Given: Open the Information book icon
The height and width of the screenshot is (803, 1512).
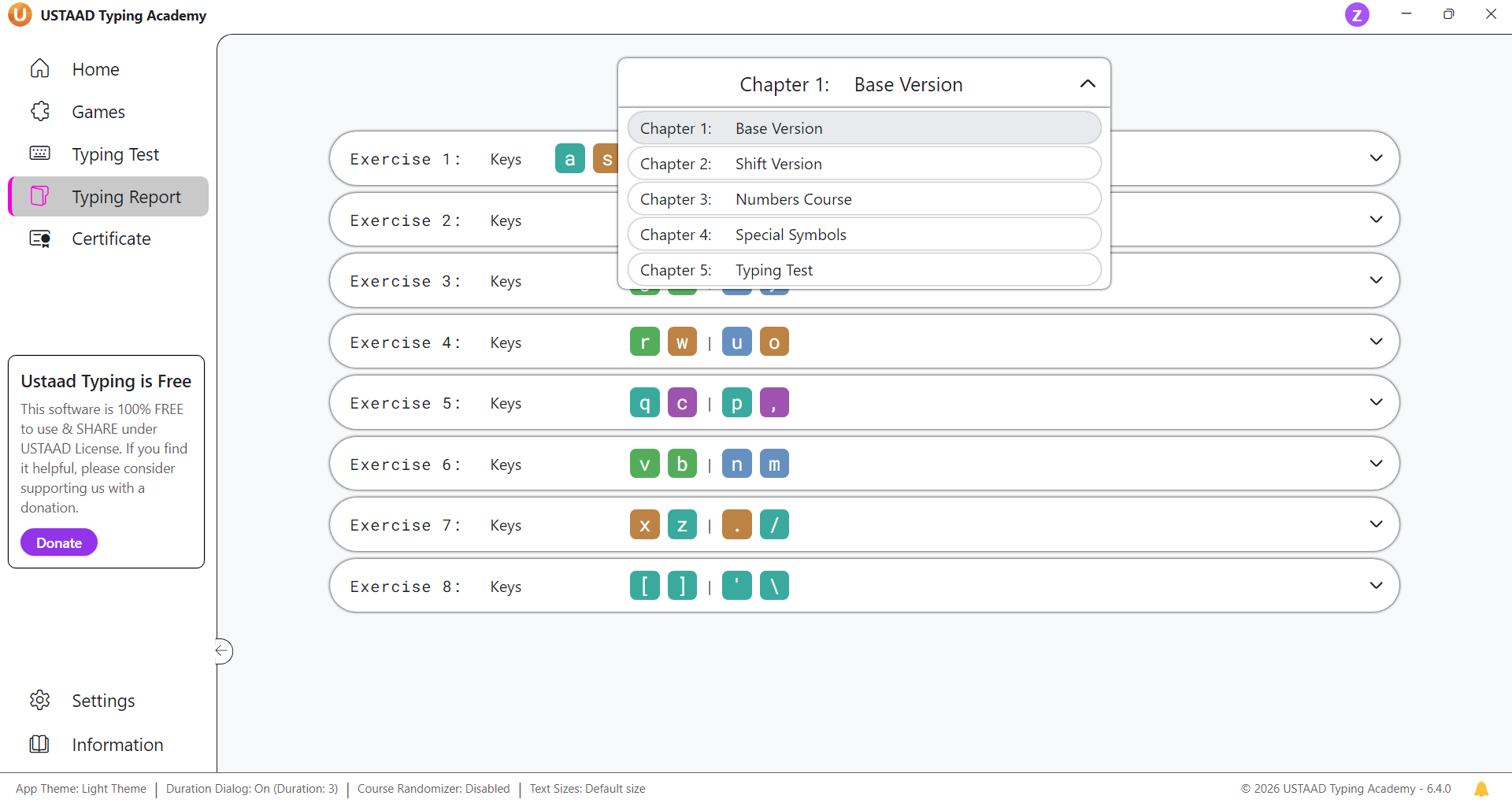Looking at the screenshot, I should 40,744.
